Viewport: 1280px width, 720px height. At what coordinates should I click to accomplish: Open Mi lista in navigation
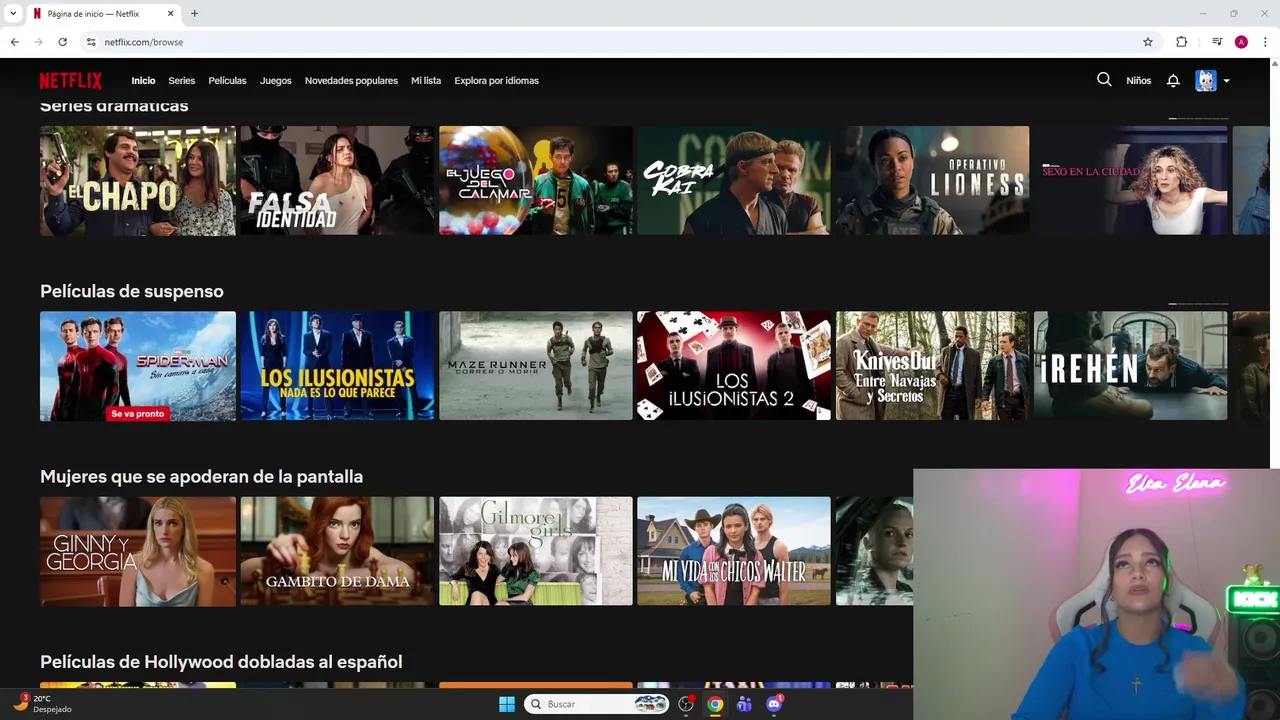tap(426, 81)
